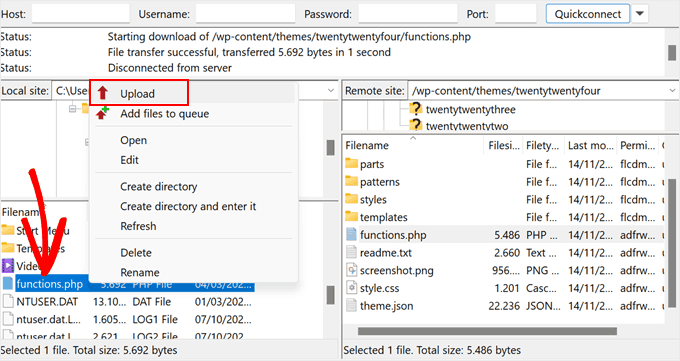Select the style.css filename in remote list
Viewport: 680px width, 361px height.
coord(379,288)
